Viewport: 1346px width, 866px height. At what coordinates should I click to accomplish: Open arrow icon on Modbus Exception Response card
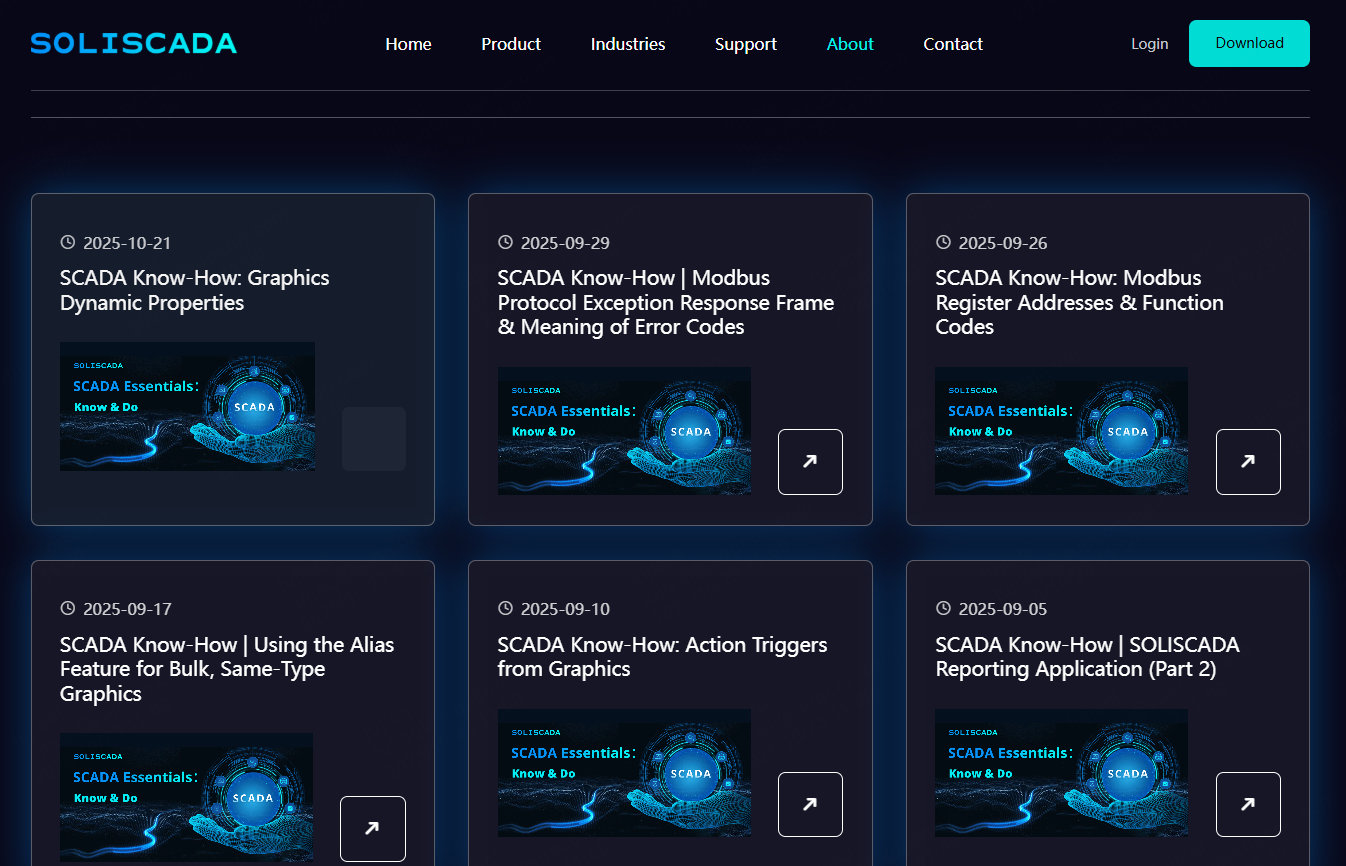pos(810,461)
